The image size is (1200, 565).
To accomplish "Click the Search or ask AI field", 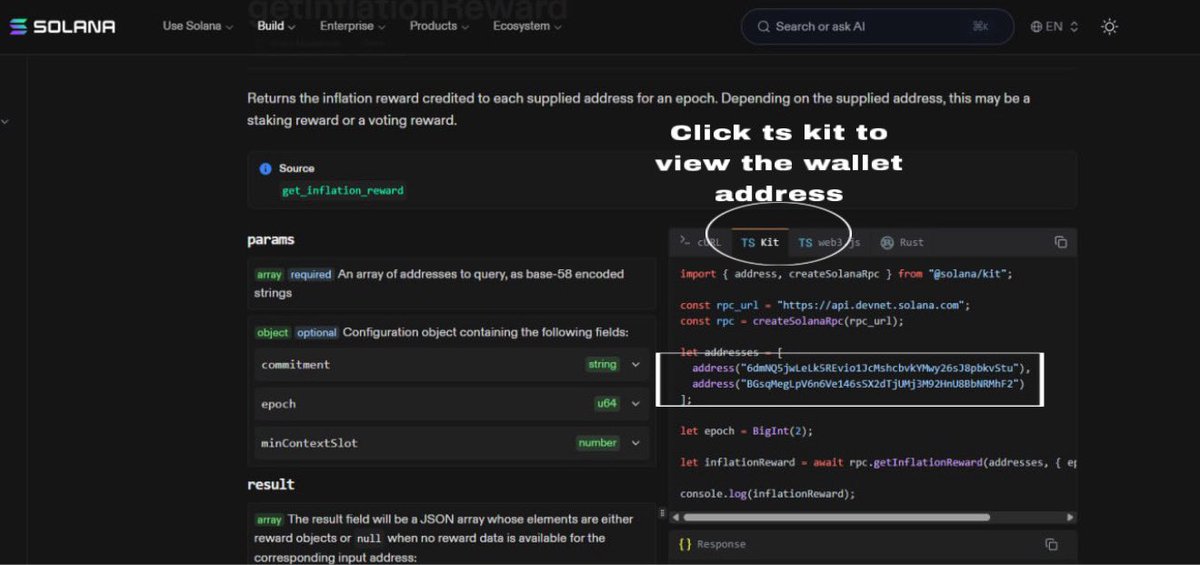I will pos(877,27).
